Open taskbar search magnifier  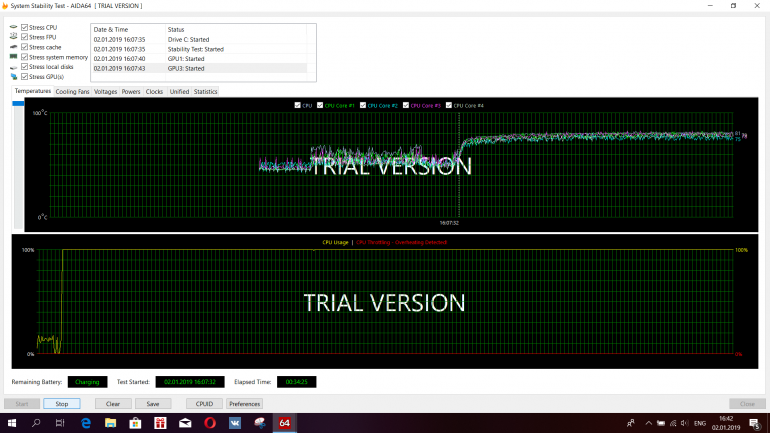(37, 423)
